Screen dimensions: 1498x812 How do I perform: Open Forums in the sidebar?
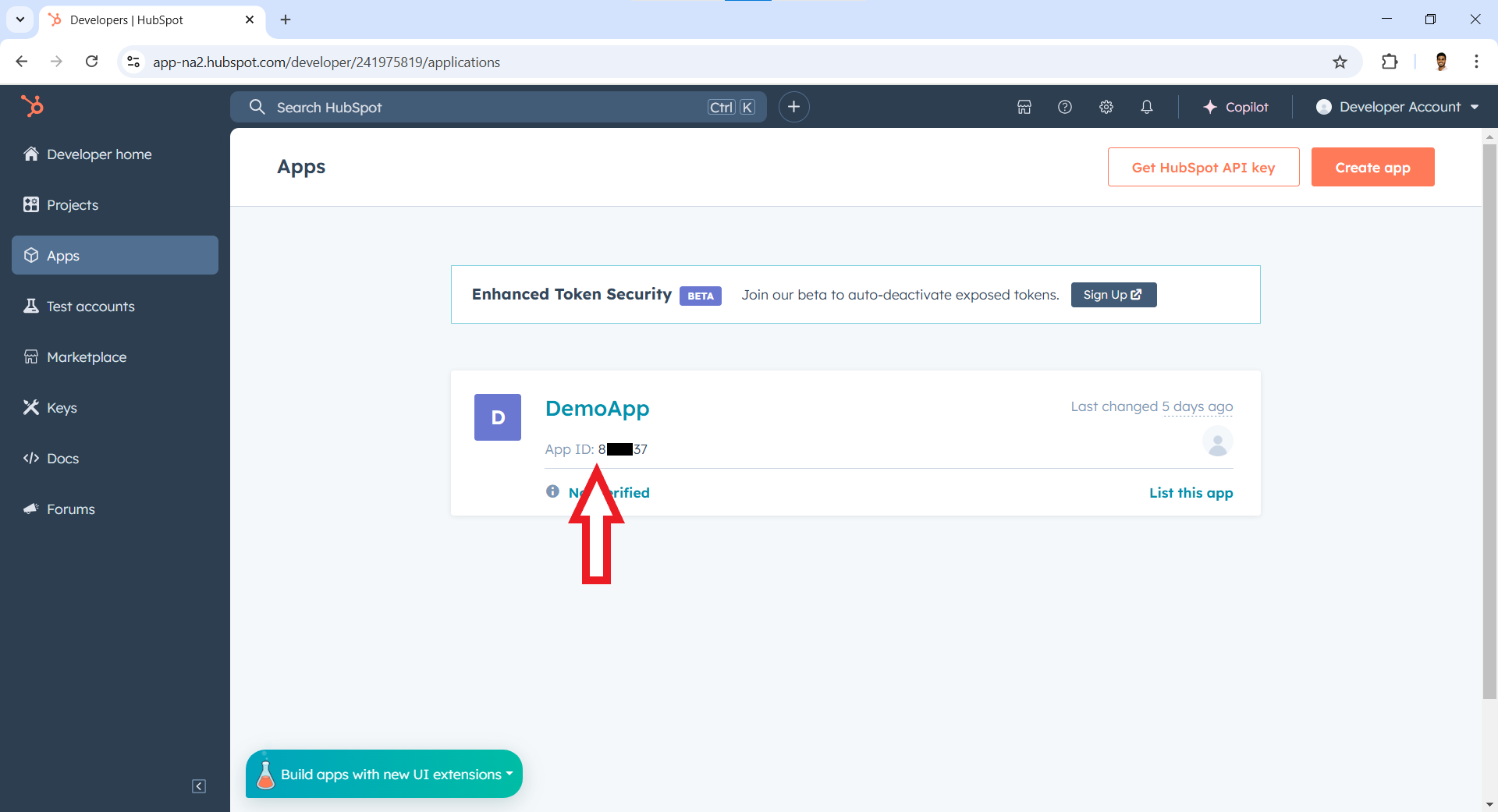(x=115, y=509)
